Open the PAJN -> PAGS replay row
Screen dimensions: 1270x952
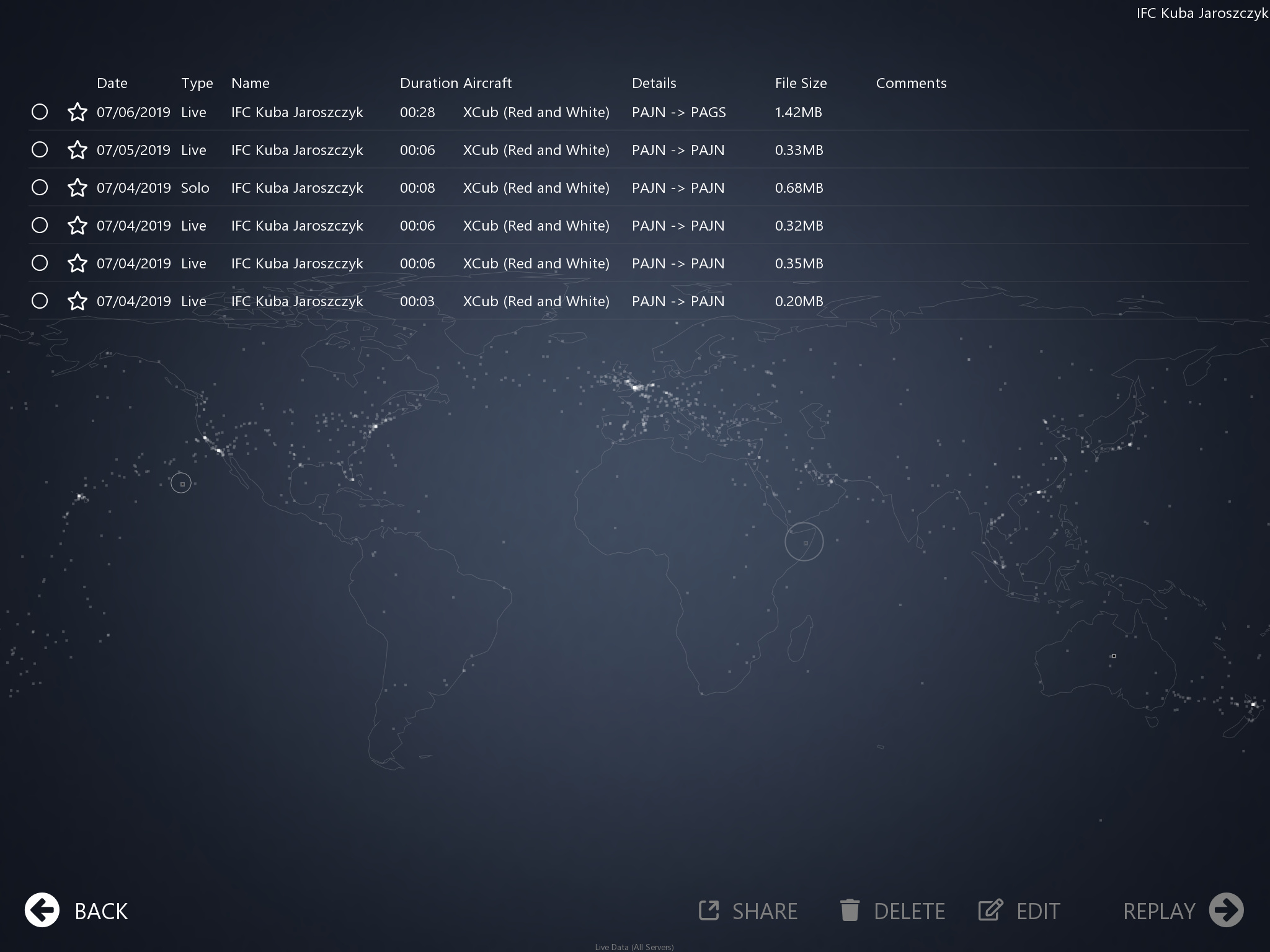pos(678,112)
